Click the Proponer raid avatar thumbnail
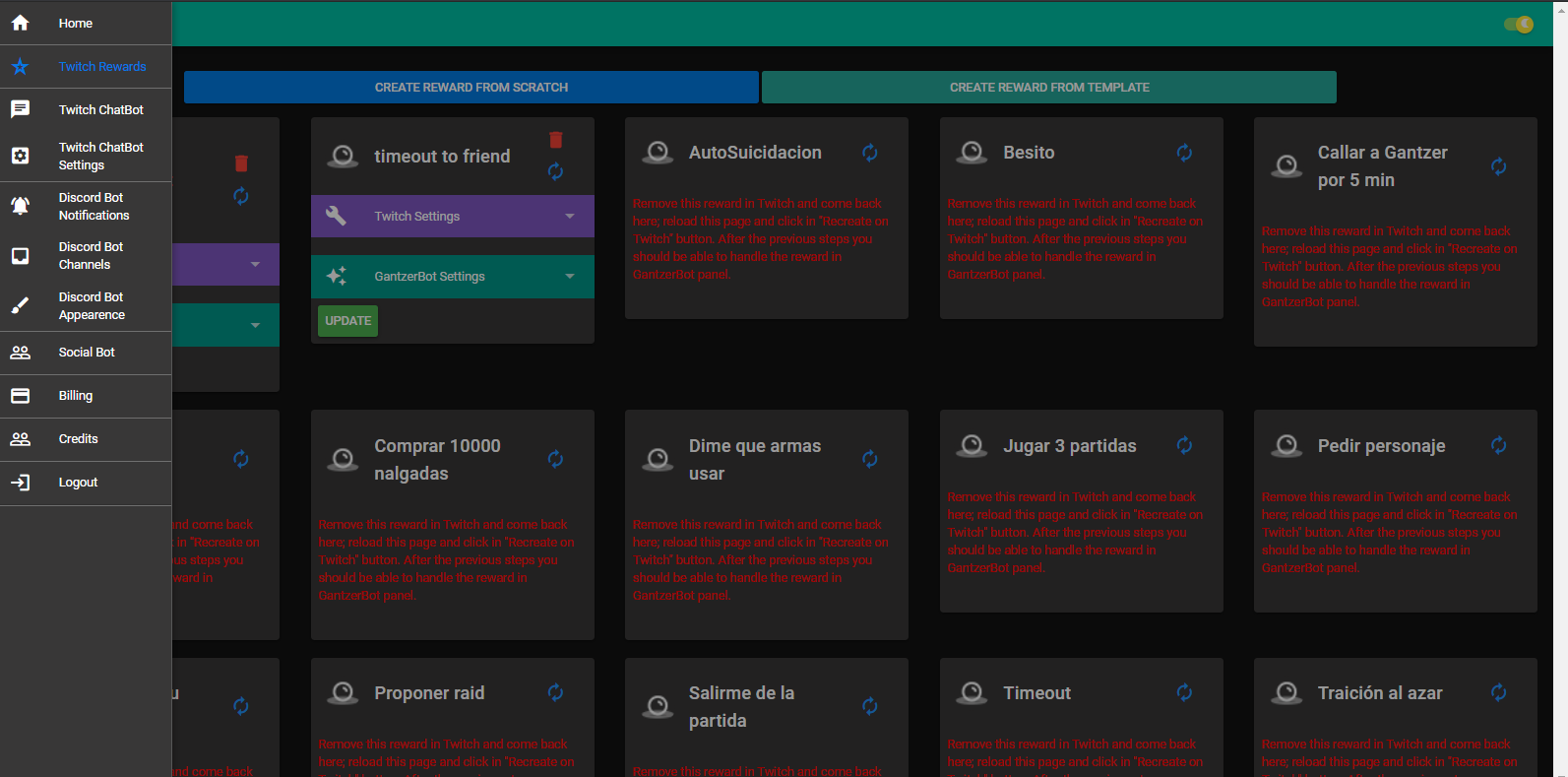This screenshot has width=1568, height=777. click(343, 693)
